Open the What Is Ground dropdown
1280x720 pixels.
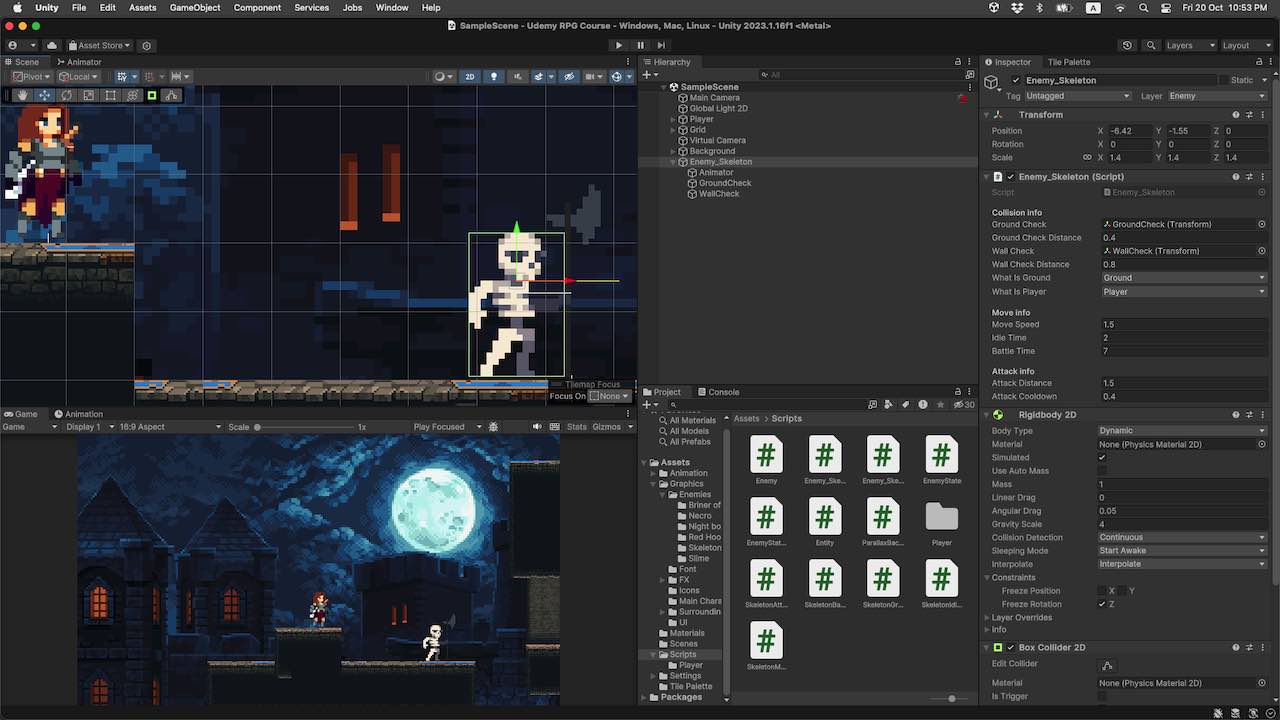click(1182, 278)
